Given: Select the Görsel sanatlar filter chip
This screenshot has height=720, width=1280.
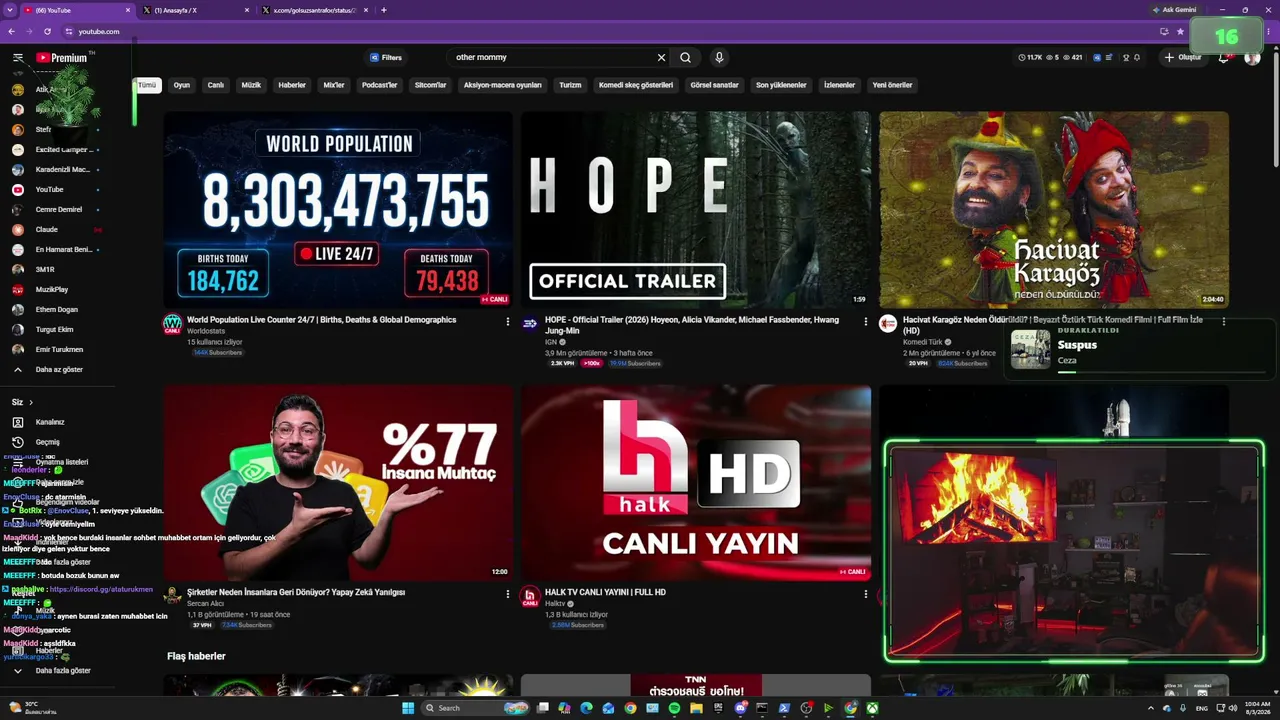Looking at the screenshot, I should [x=714, y=85].
